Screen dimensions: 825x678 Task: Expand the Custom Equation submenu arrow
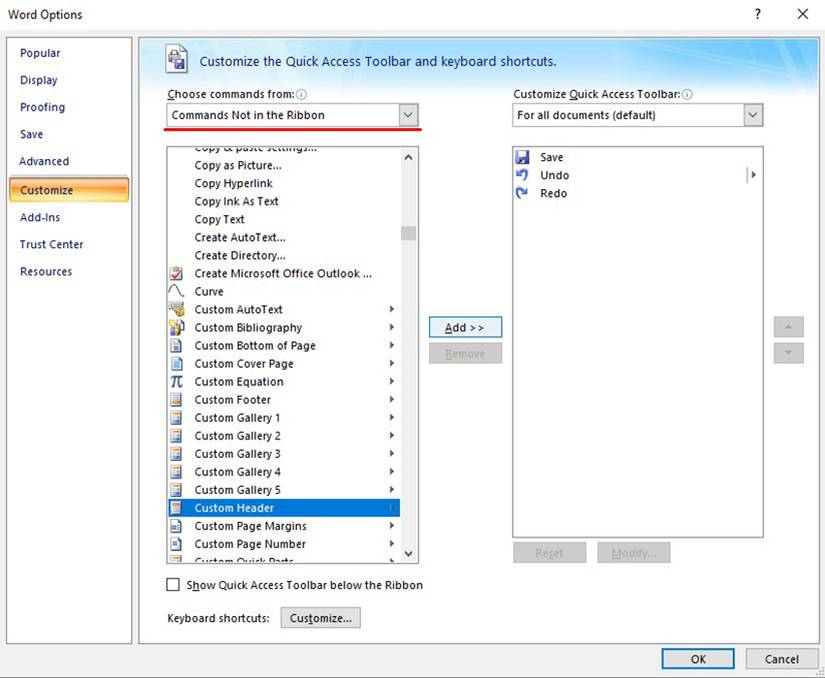tap(391, 381)
